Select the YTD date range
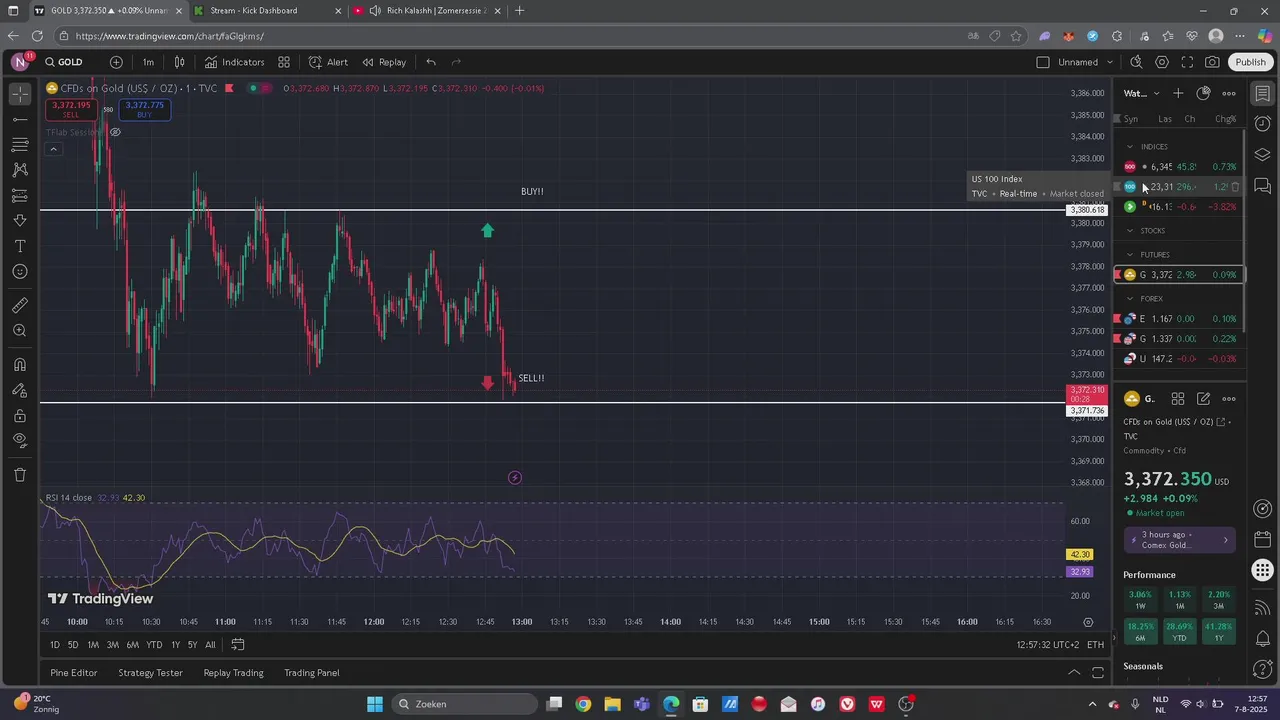The width and height of the screenshot is (1280, 720). 154,645
